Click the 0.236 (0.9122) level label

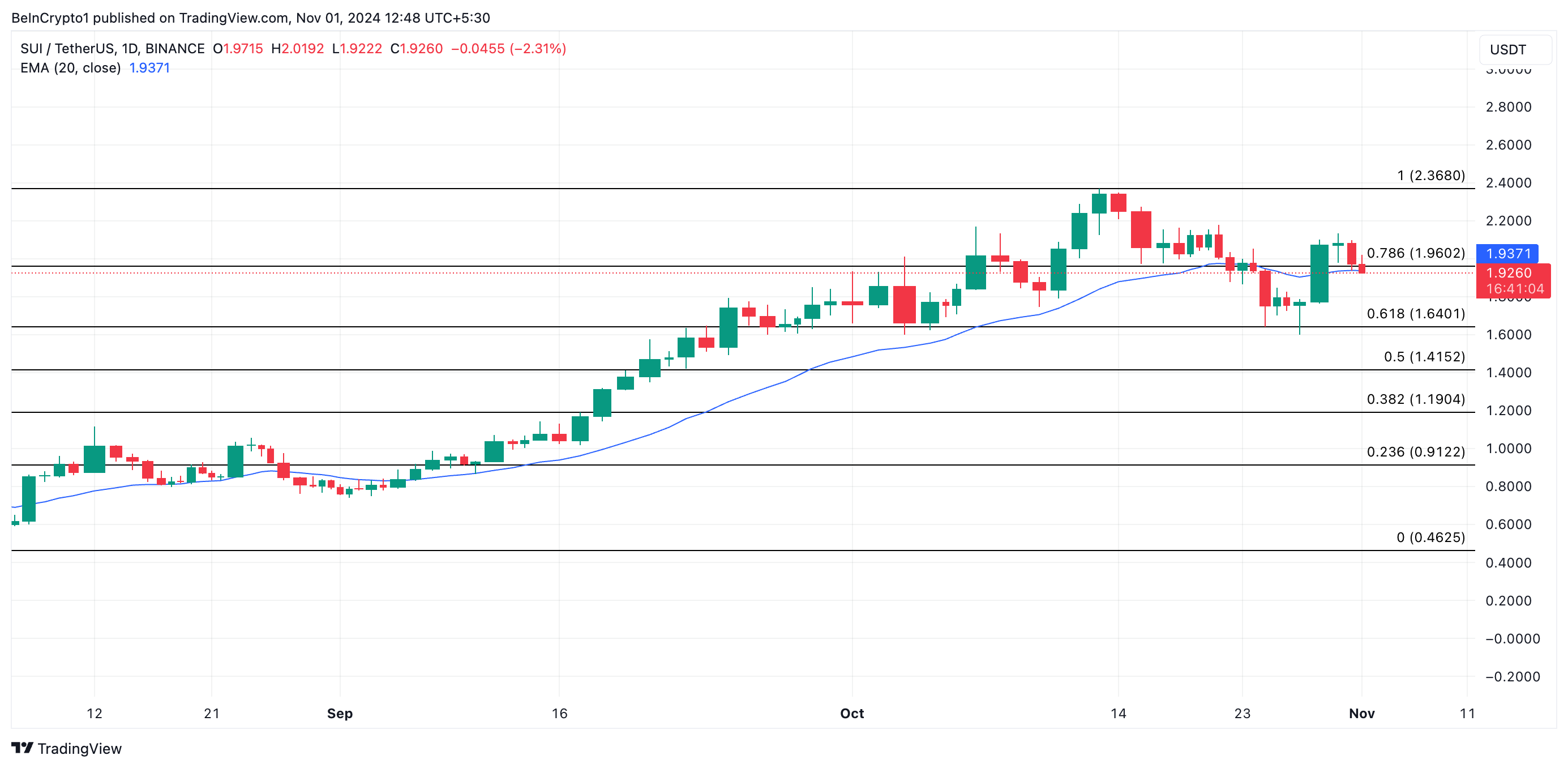coord(1415,452)
